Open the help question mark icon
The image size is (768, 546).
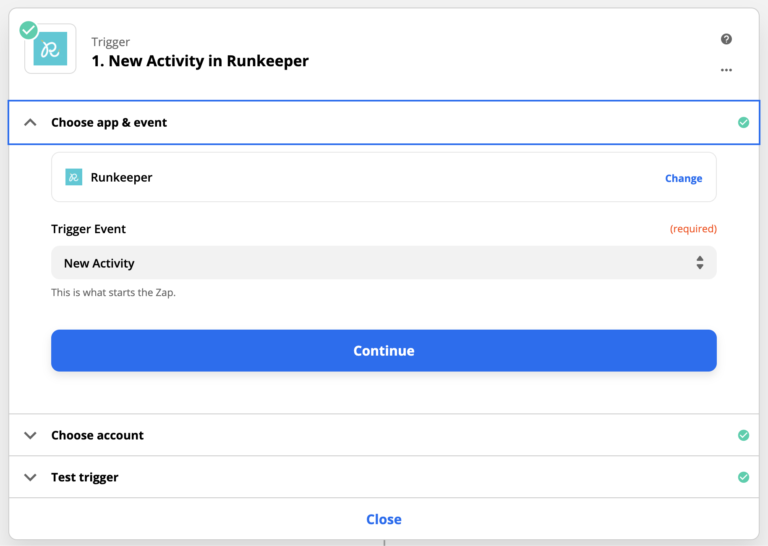click(726, 39)
